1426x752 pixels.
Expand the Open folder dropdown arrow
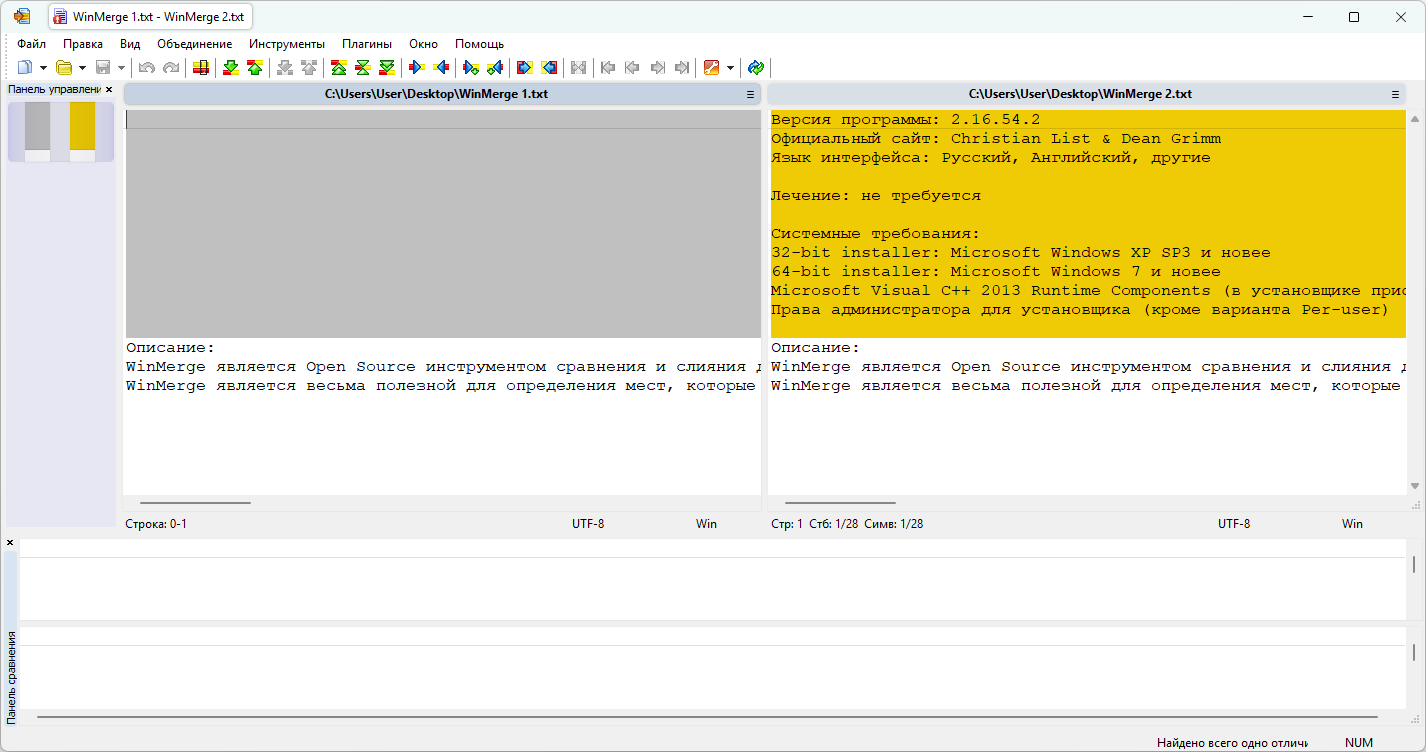[82, 68]
